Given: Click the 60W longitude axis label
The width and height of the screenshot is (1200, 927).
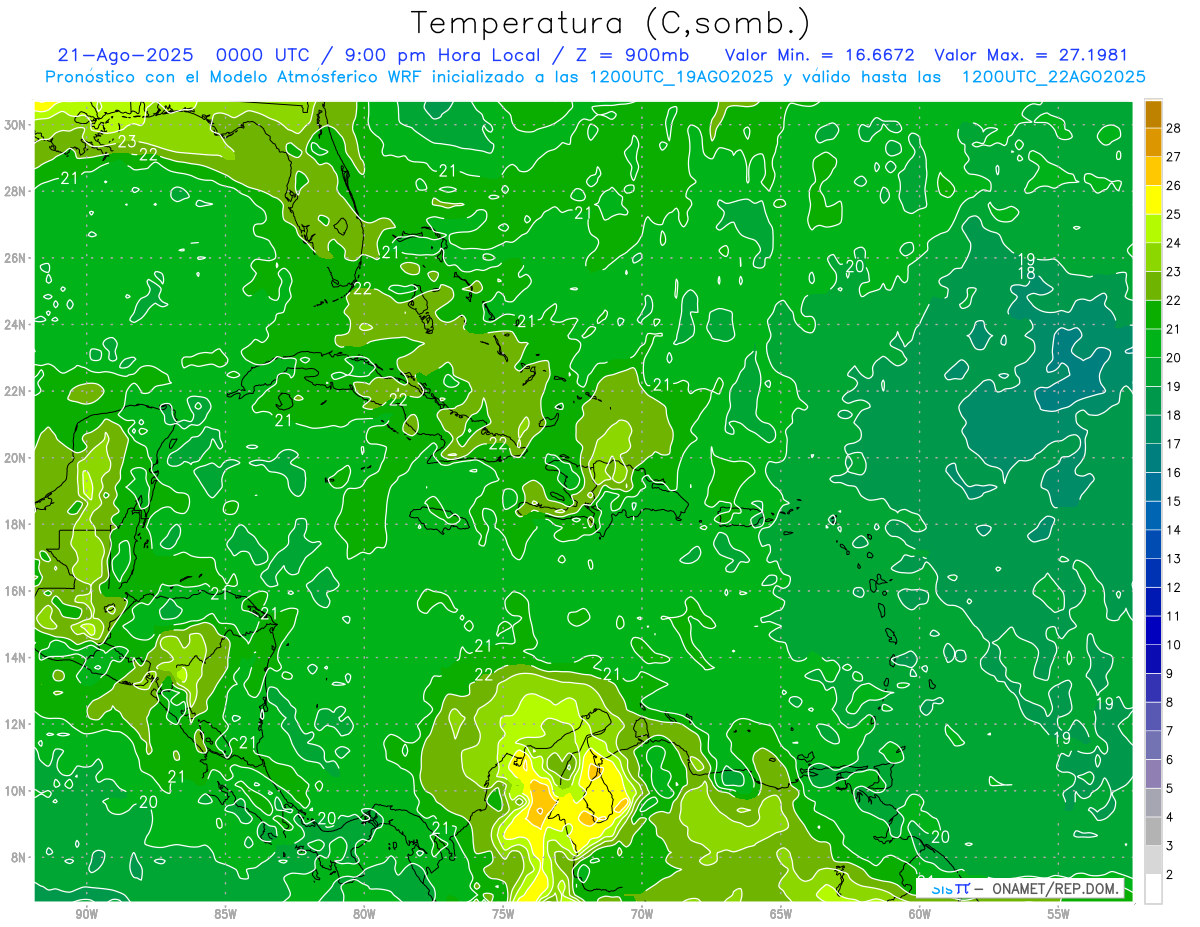Looking at the screenshot, I should pyautogui.click(x=920, y=913).
